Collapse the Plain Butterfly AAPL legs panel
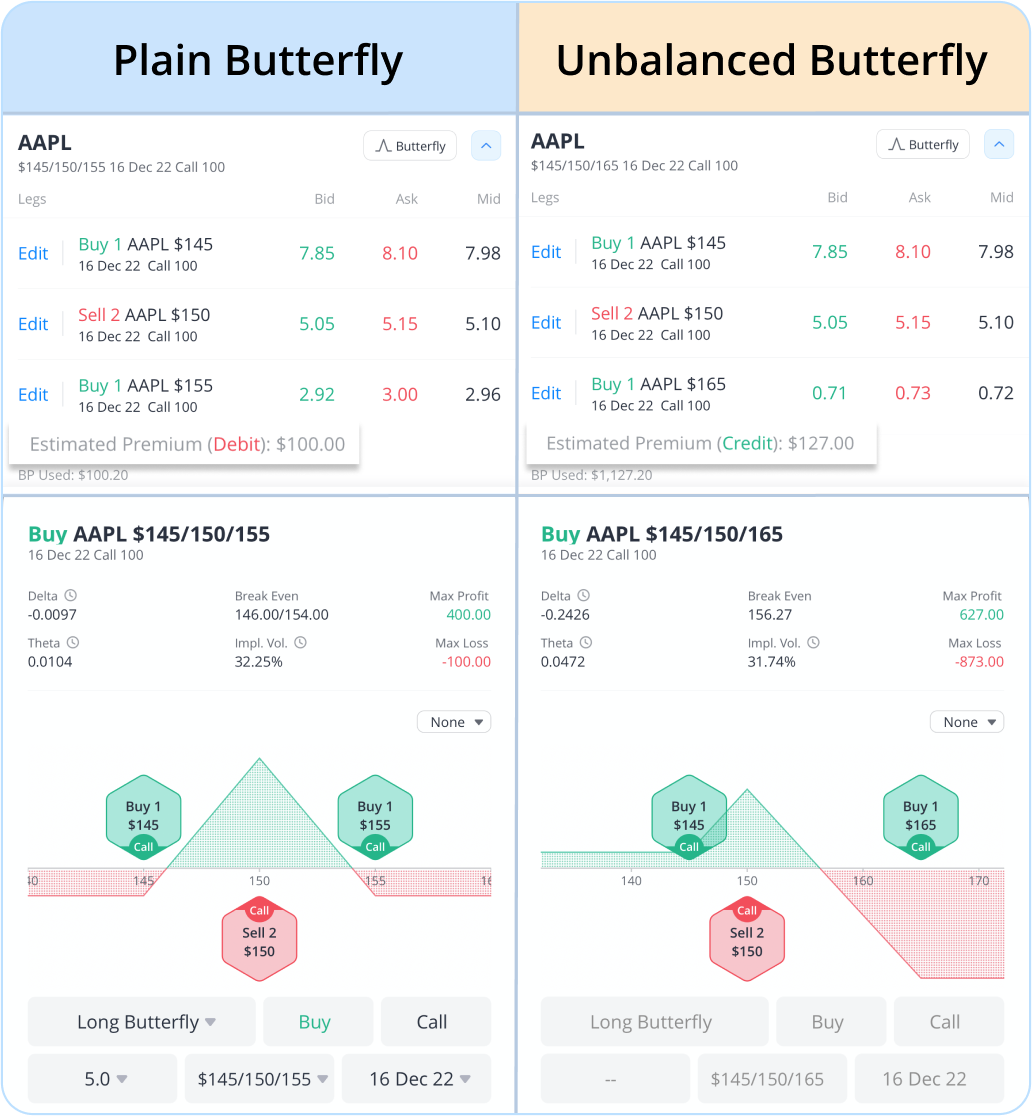The width and height of the screenshot is (1032, 1116). pos(486,146)
